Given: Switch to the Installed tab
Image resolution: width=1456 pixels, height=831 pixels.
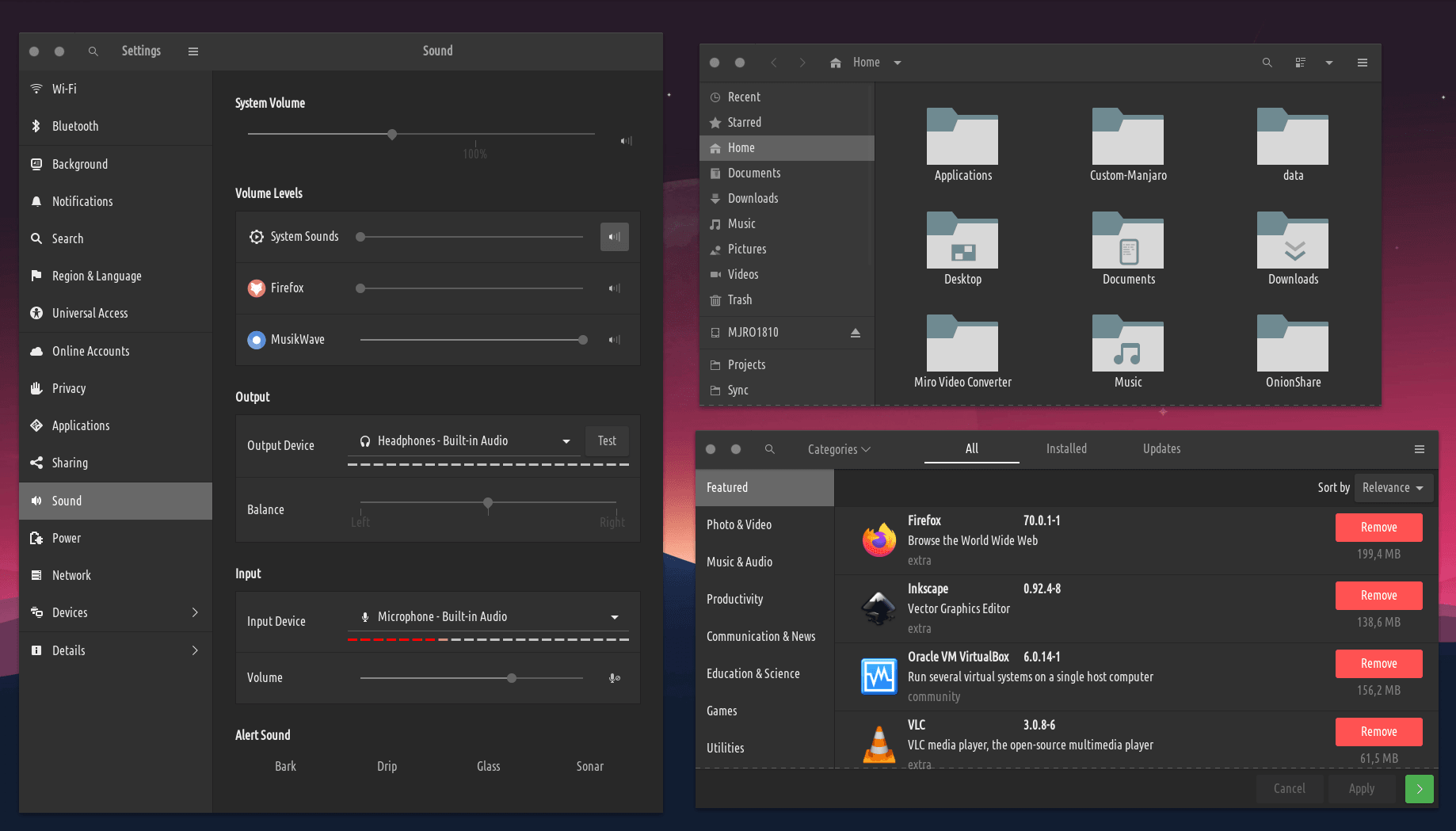Looking at the screenshot, I should click(1065, 448).
